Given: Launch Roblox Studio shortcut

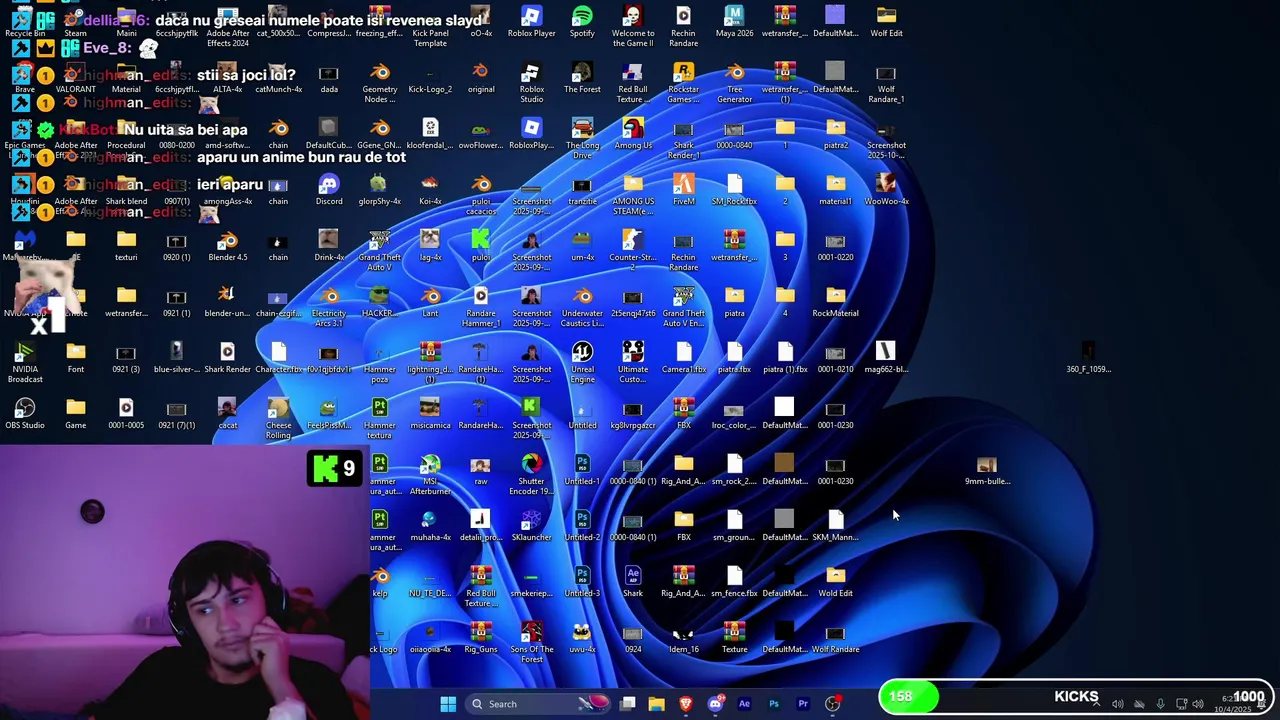Looking at the screenshot, I should point(531,82).
